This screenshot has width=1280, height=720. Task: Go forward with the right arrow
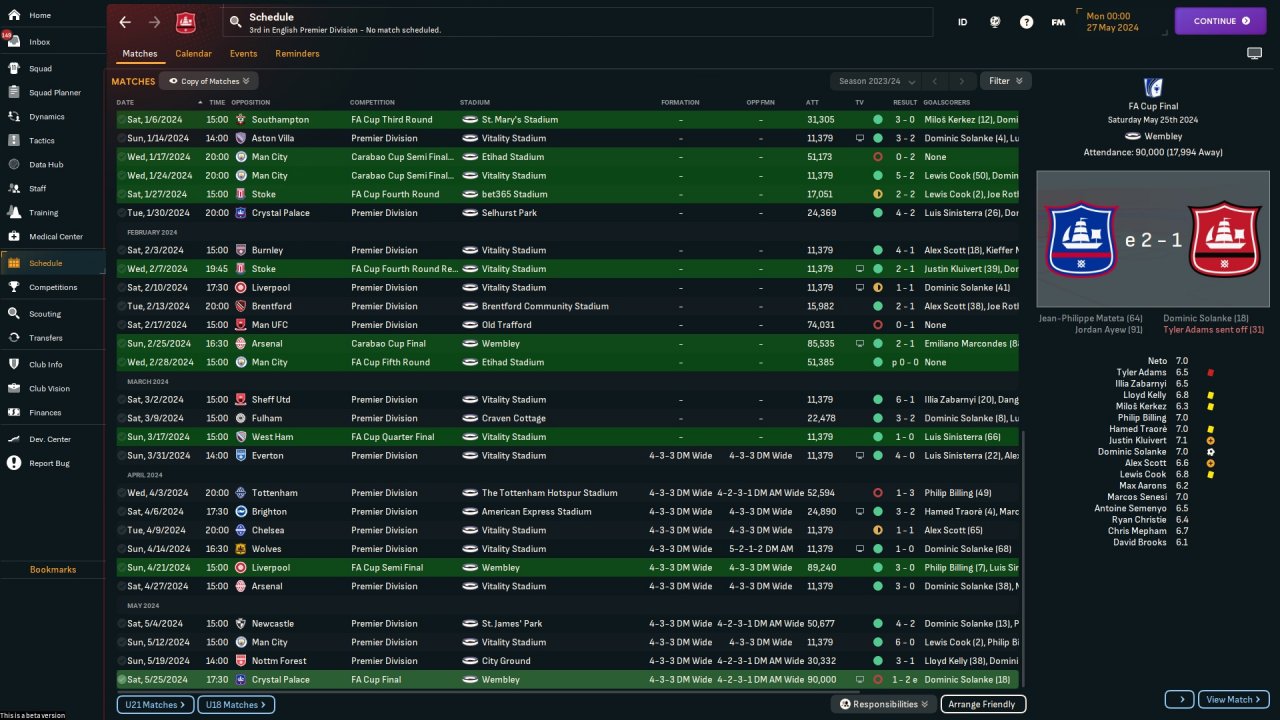[x=154, y=22]
